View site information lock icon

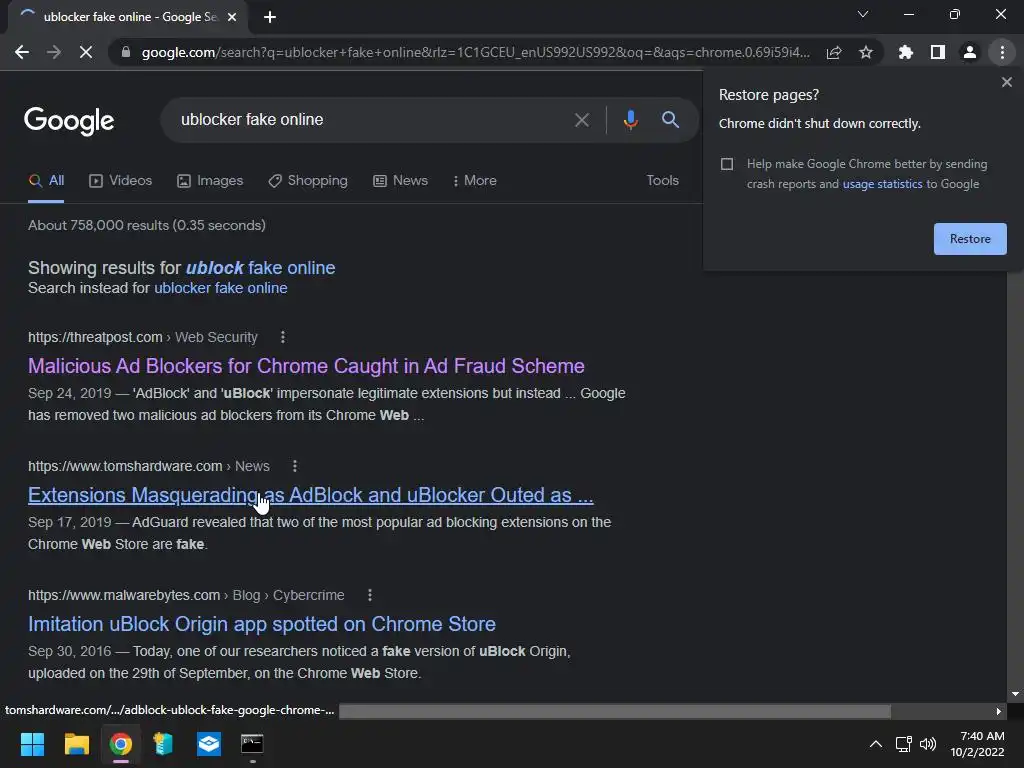pyautogui.click(x=126, y=52)
